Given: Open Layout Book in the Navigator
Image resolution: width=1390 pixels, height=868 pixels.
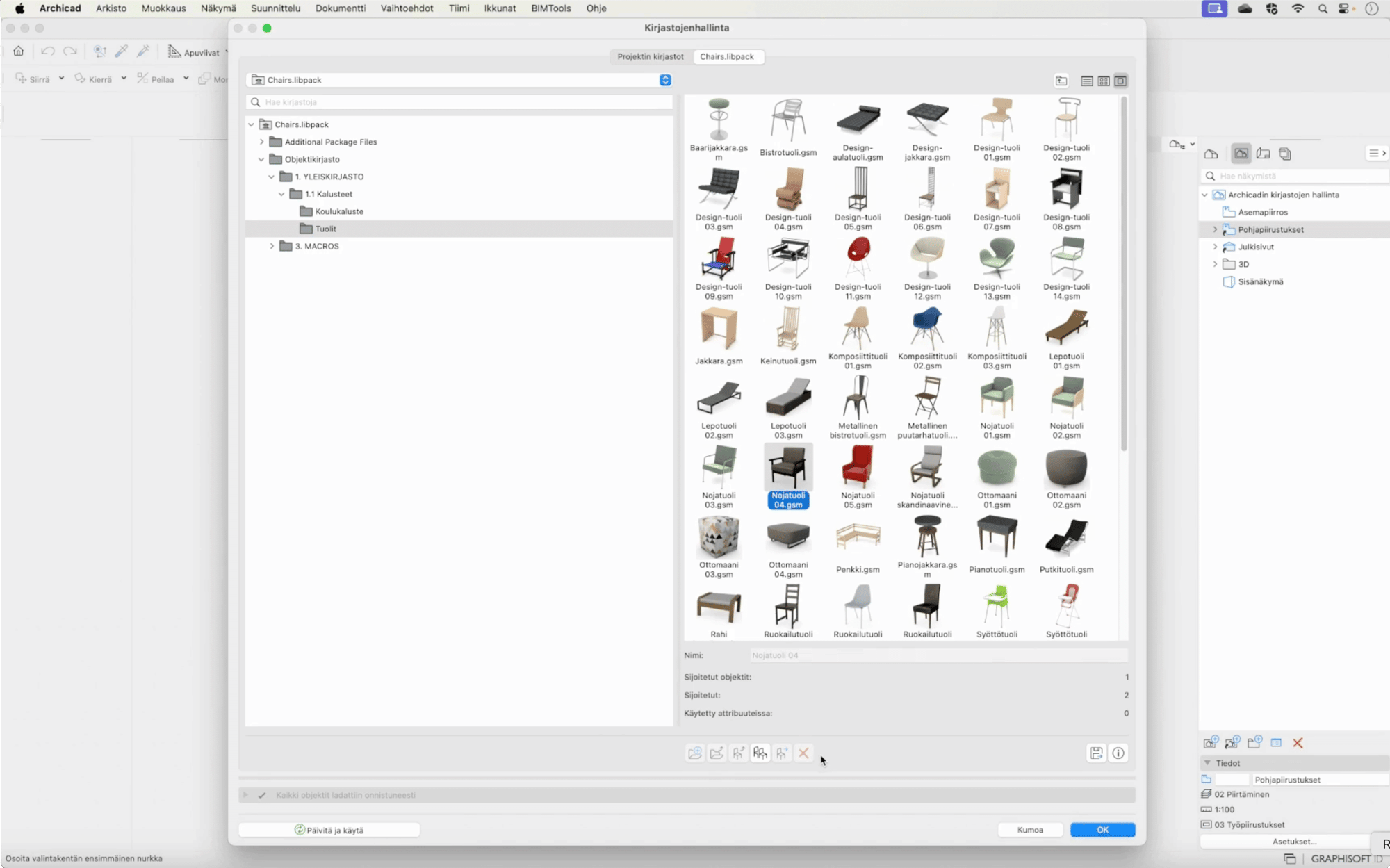Looking at the screenshot, I should [x=1264, y=154].
